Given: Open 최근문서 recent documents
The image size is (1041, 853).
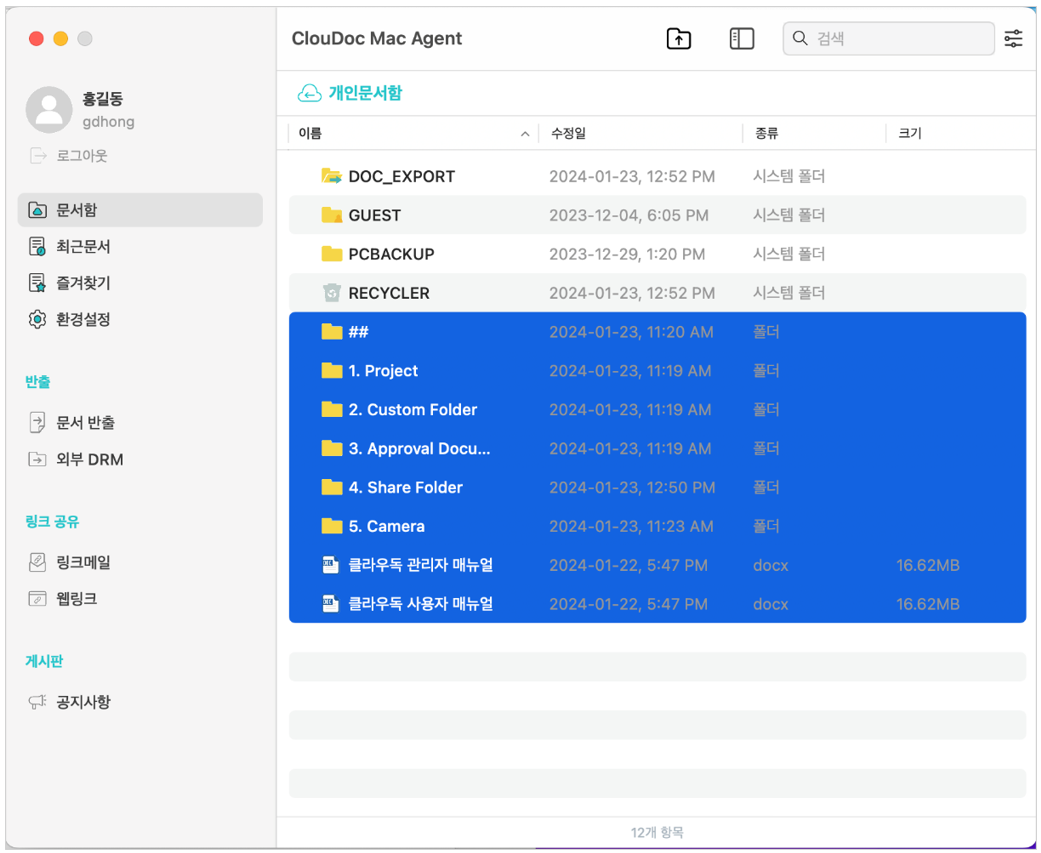Looking at the screenshot, I should pos(83,246).
